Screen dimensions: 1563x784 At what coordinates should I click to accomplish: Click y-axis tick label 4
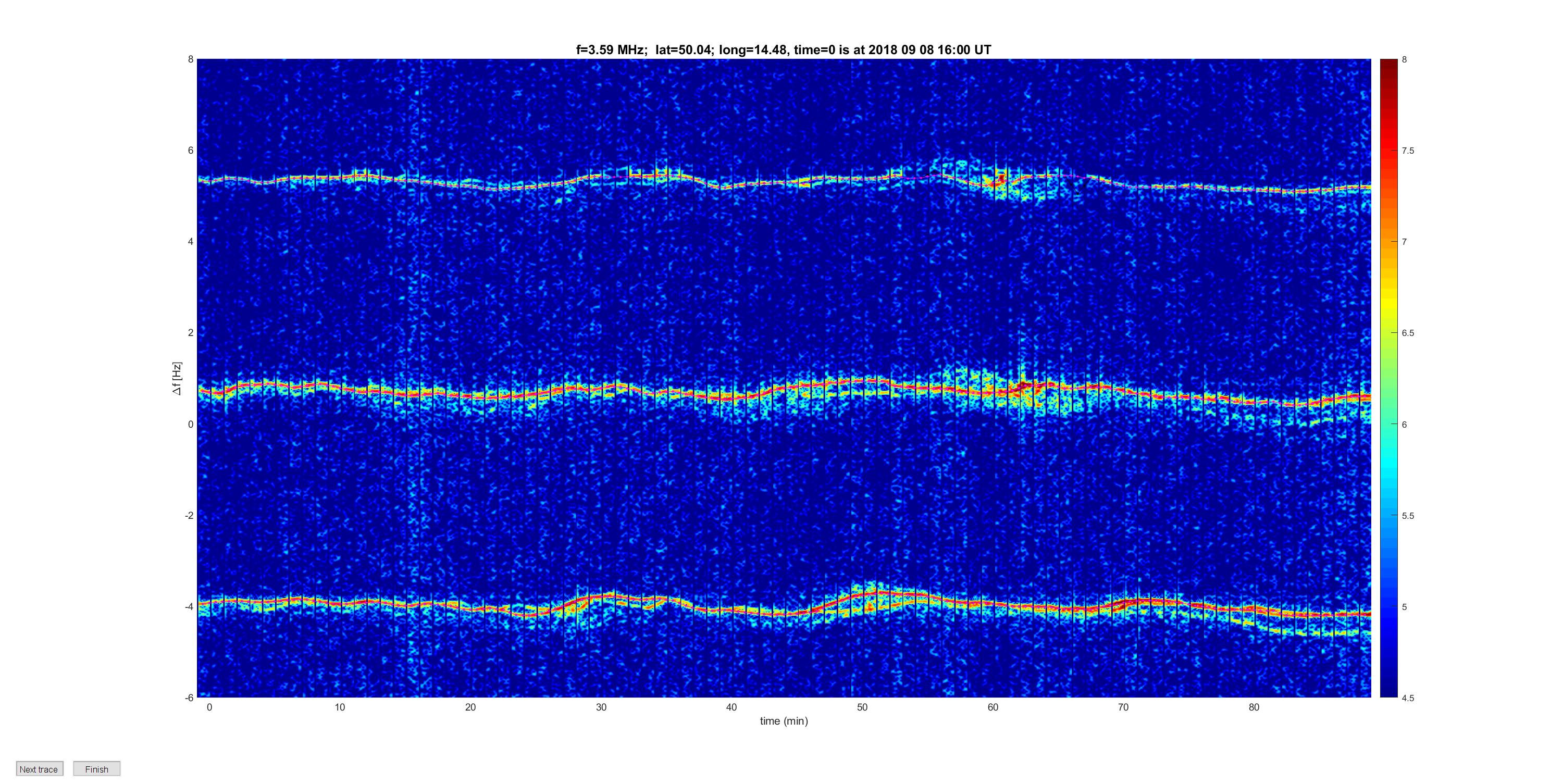click(x=191, y=242)
